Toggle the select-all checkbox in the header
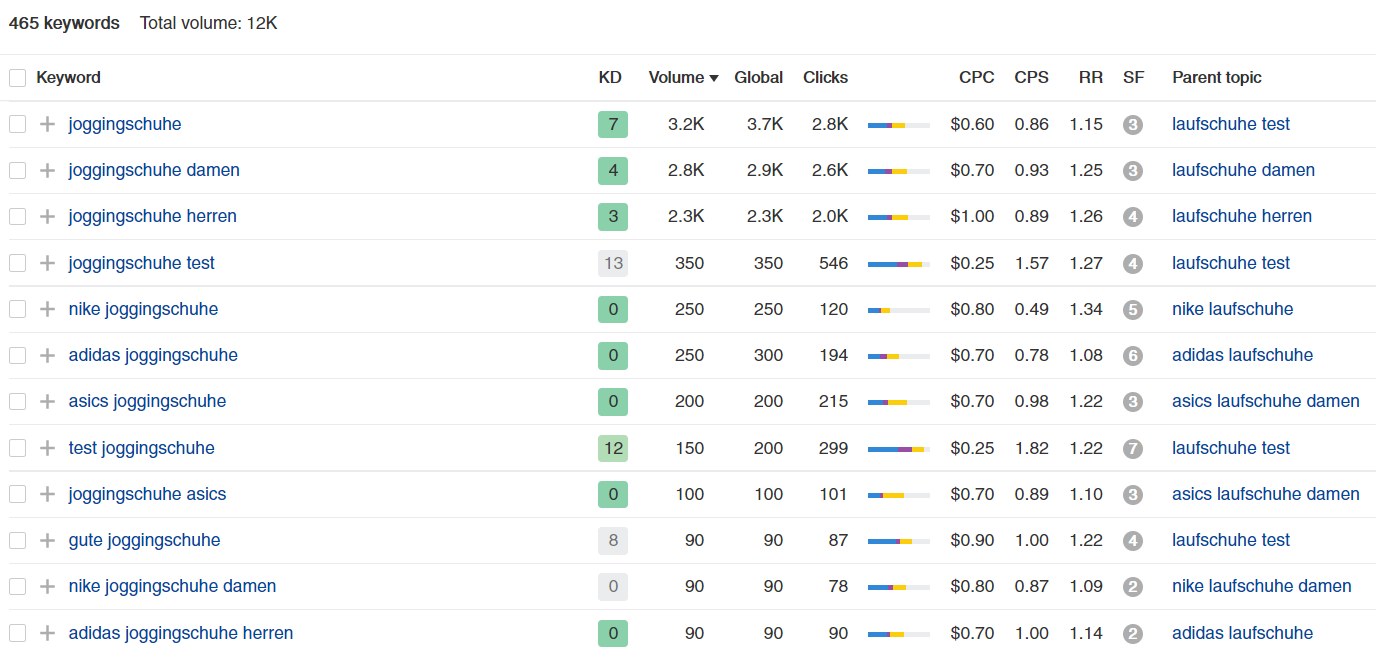 pyautogui.click(x=16, y=77)
